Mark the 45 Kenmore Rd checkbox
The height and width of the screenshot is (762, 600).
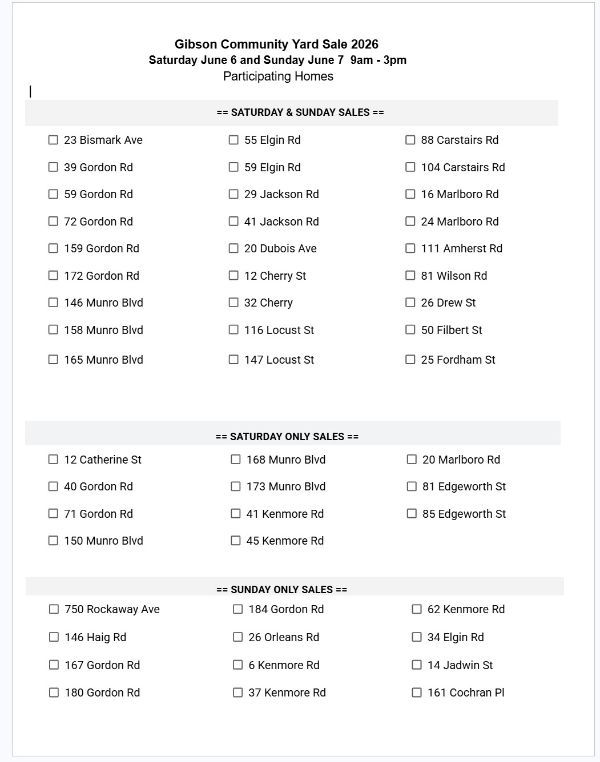tap(236, 540)
